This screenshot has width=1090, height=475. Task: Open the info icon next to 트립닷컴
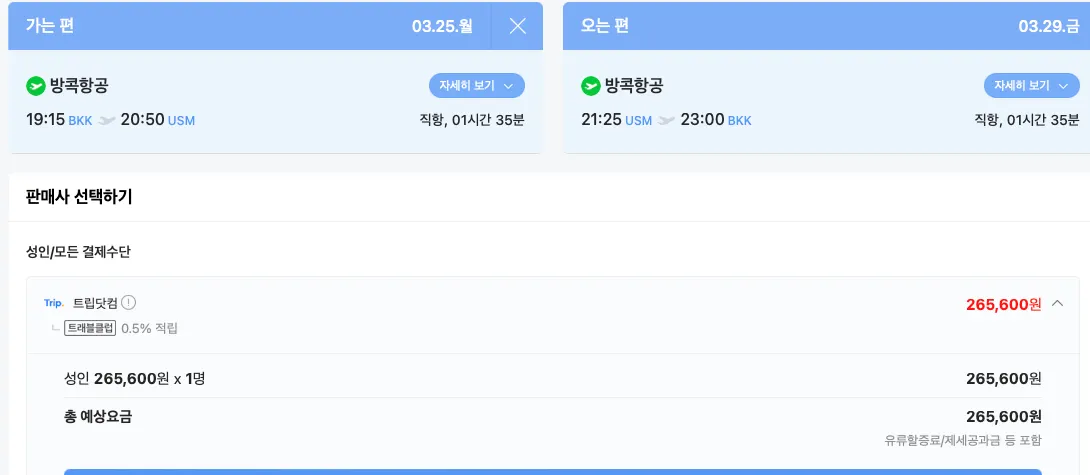pyautogui.click(x=129, y=303)
